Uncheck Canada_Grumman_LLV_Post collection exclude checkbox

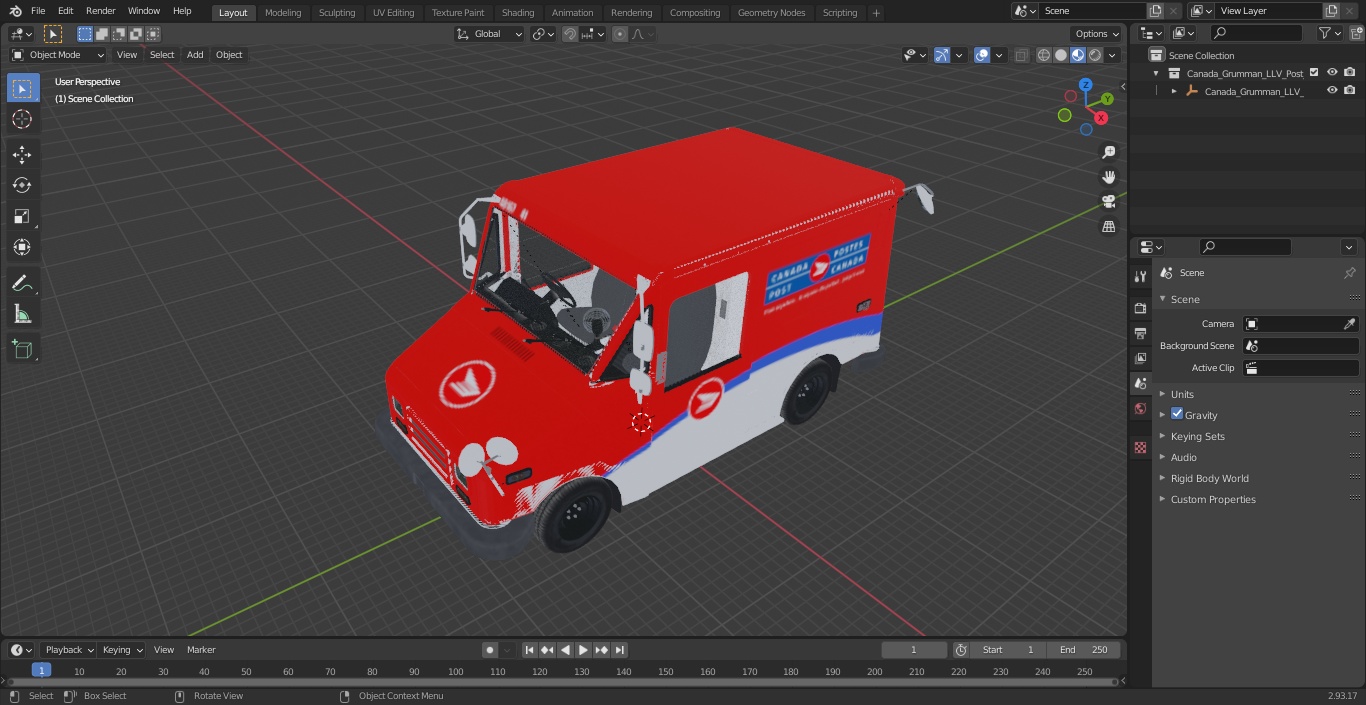1314,73
